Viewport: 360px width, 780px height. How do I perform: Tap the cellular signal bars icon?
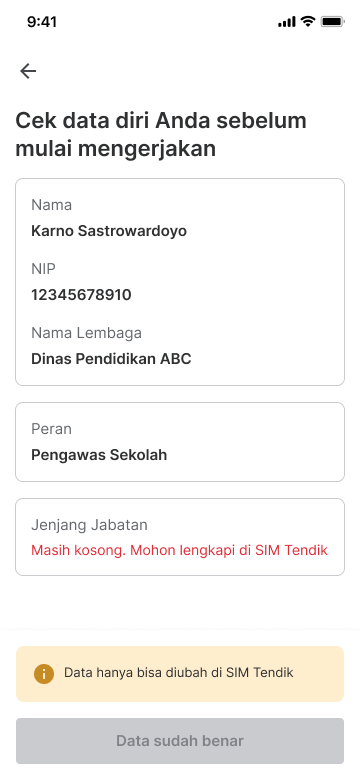pos(287,22)
